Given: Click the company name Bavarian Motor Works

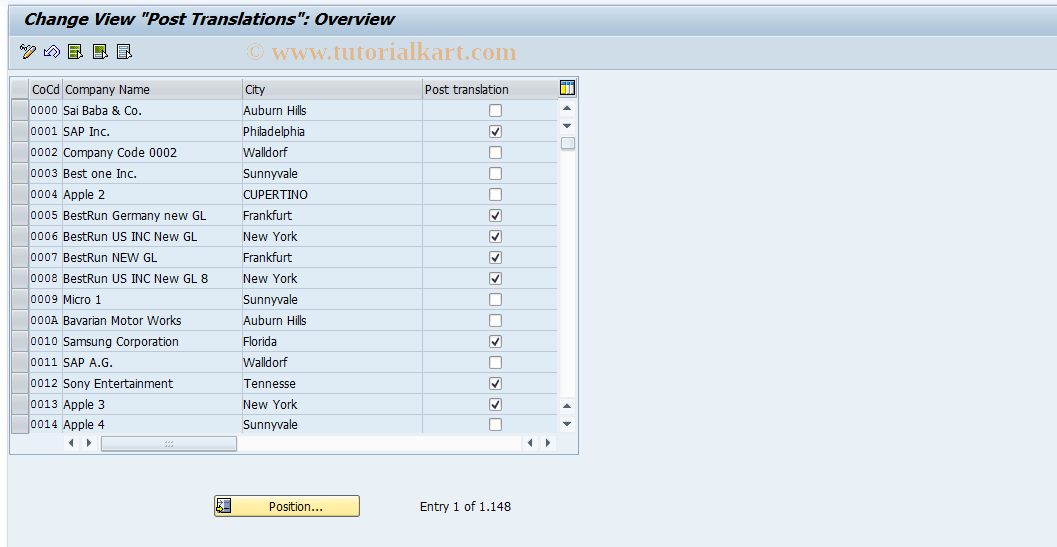Looking at the screenshot, I should point(122,320).
